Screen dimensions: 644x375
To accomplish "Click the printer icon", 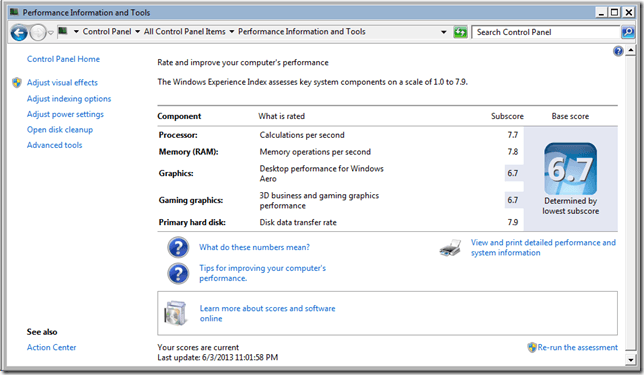I will tap(450, 248).
